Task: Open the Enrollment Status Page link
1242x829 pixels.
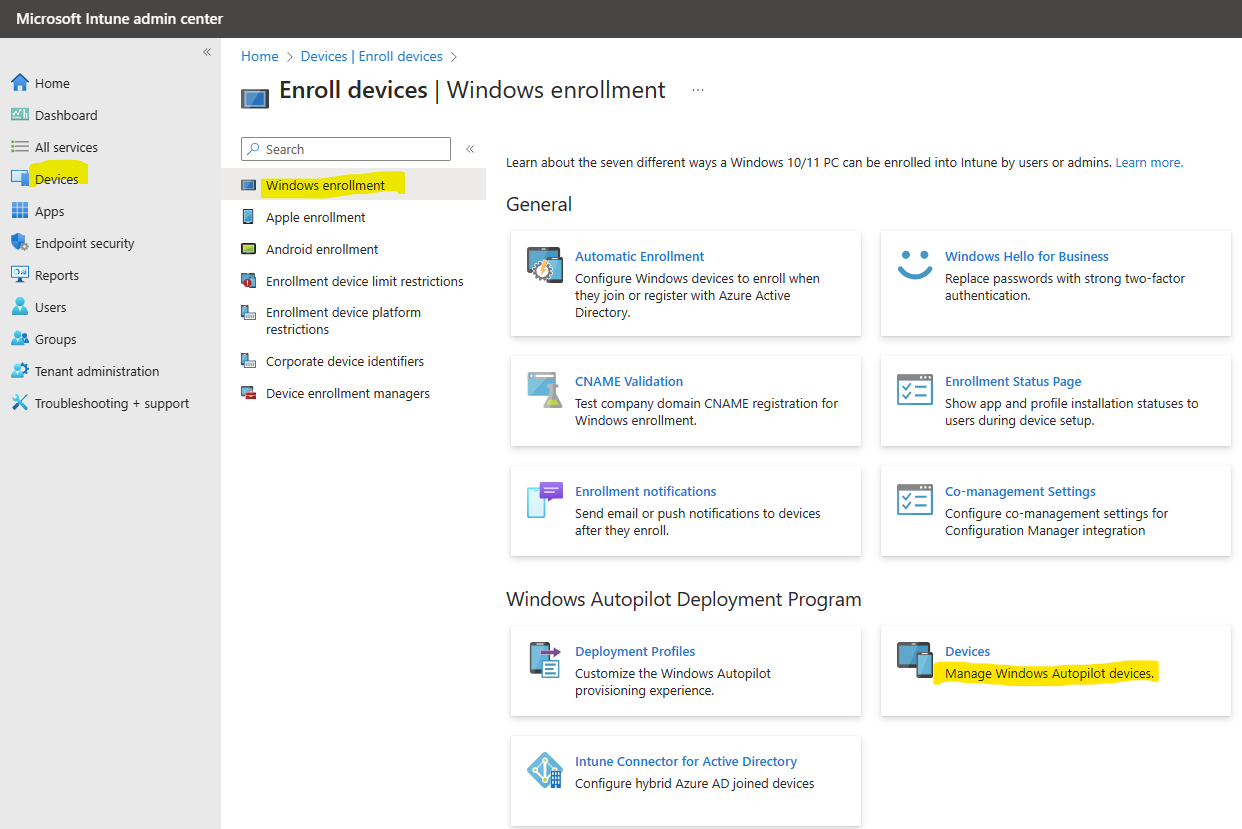Action: (x=1013, y=381)
